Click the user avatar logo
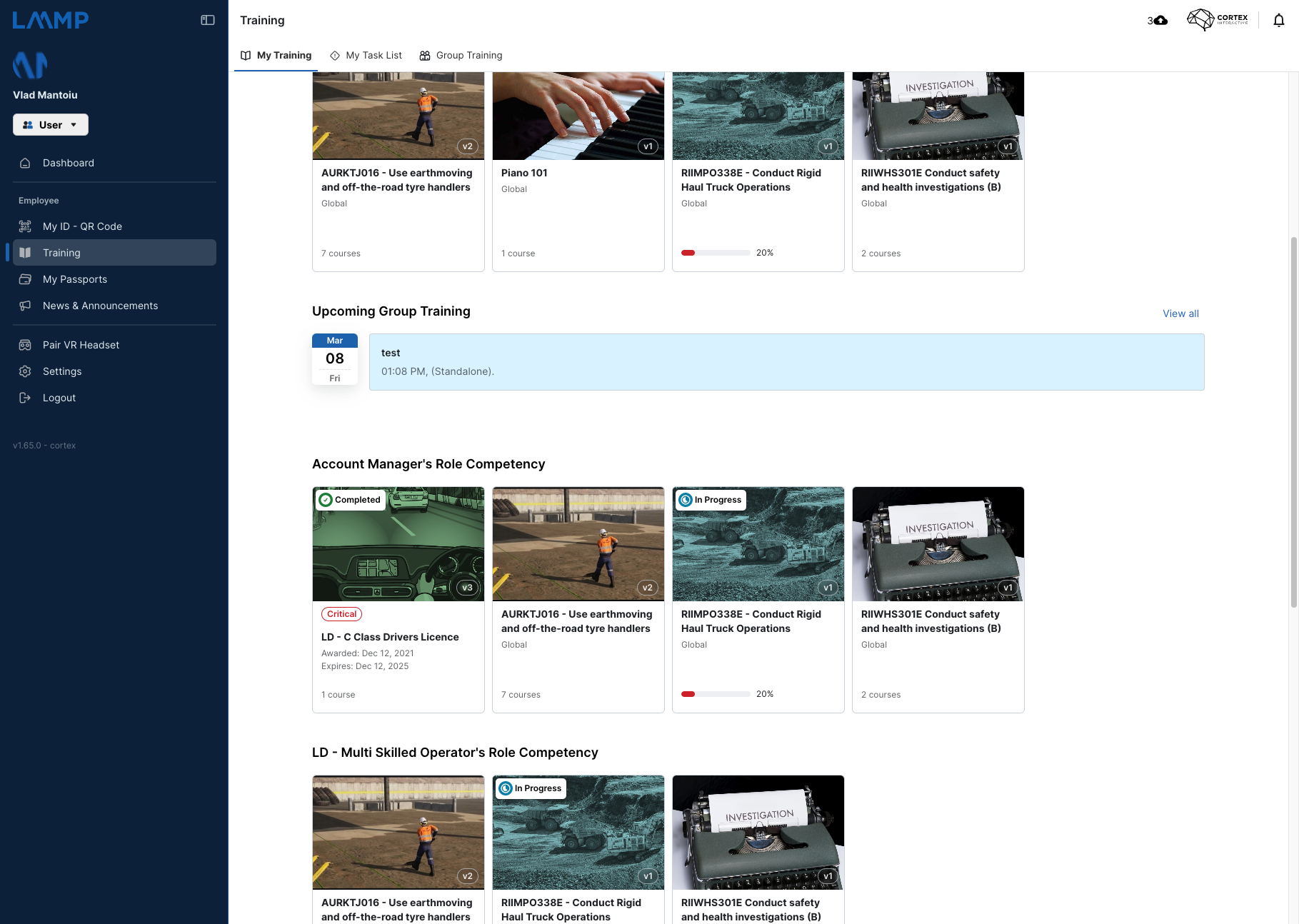 point(30,65)
